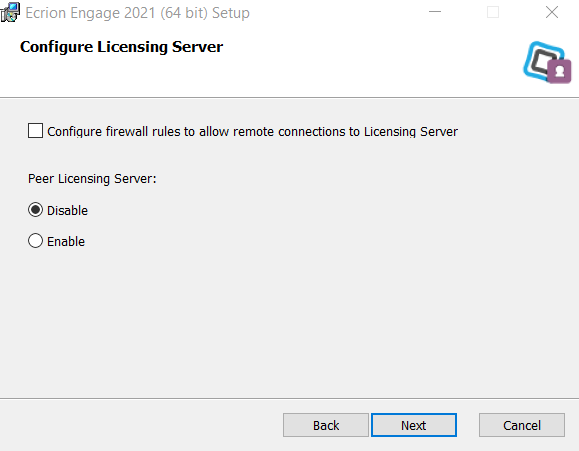Click the purple user badge on logo
Screen dimensions: 579x451
pyautogui.click(x=559, y=71)
